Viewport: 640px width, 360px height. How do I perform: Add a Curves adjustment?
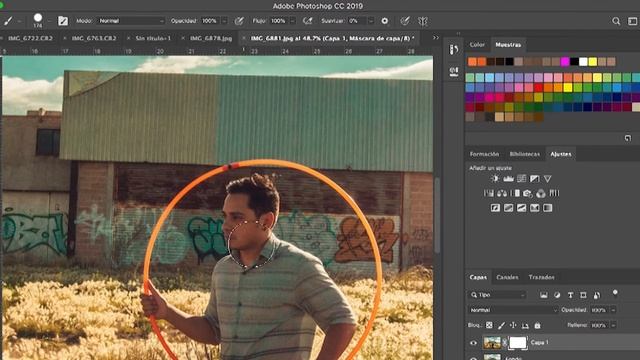pyautogui.click(x=521, y=178)
